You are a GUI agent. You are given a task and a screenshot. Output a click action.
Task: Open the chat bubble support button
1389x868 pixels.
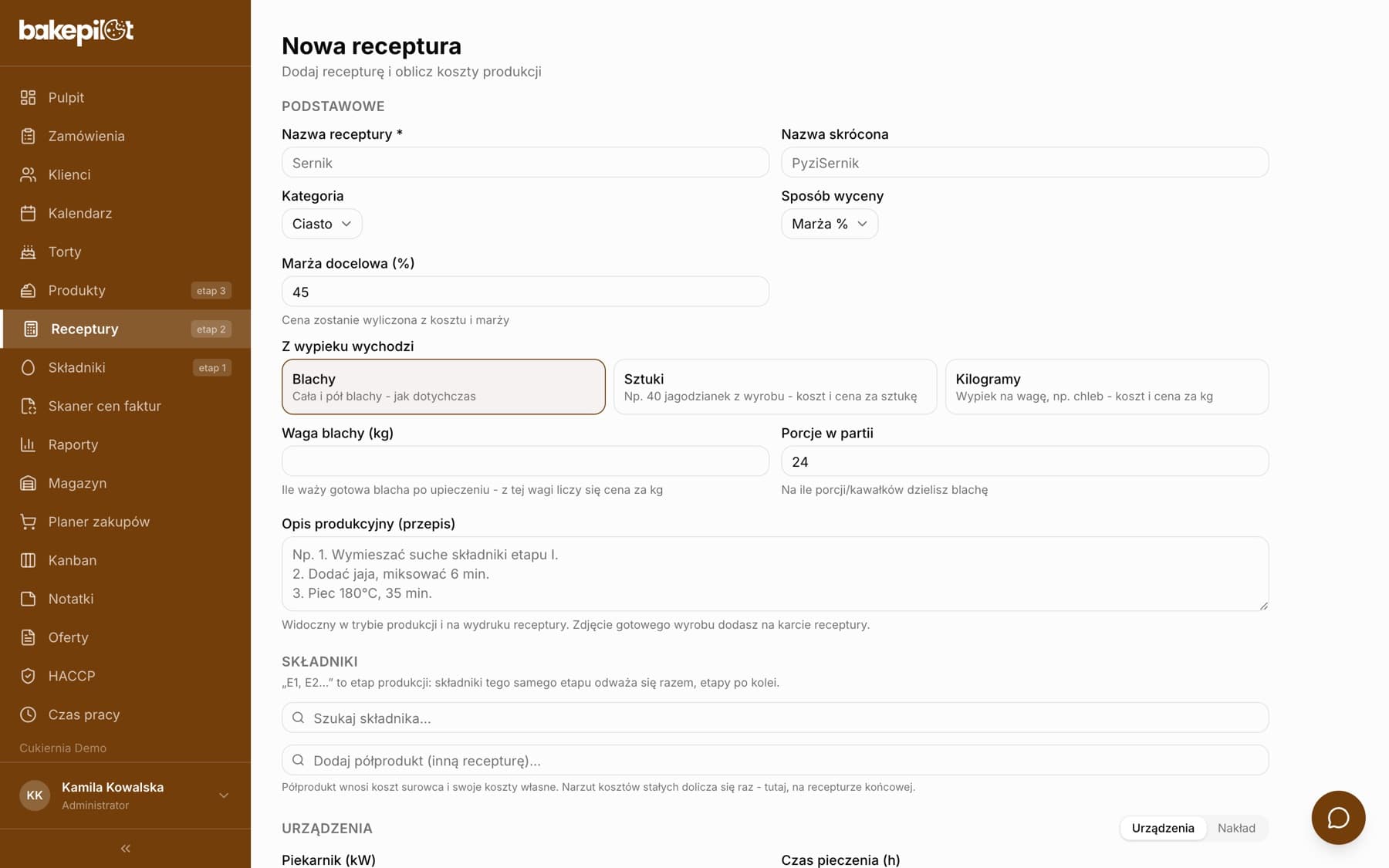[x=1338, y=818]
